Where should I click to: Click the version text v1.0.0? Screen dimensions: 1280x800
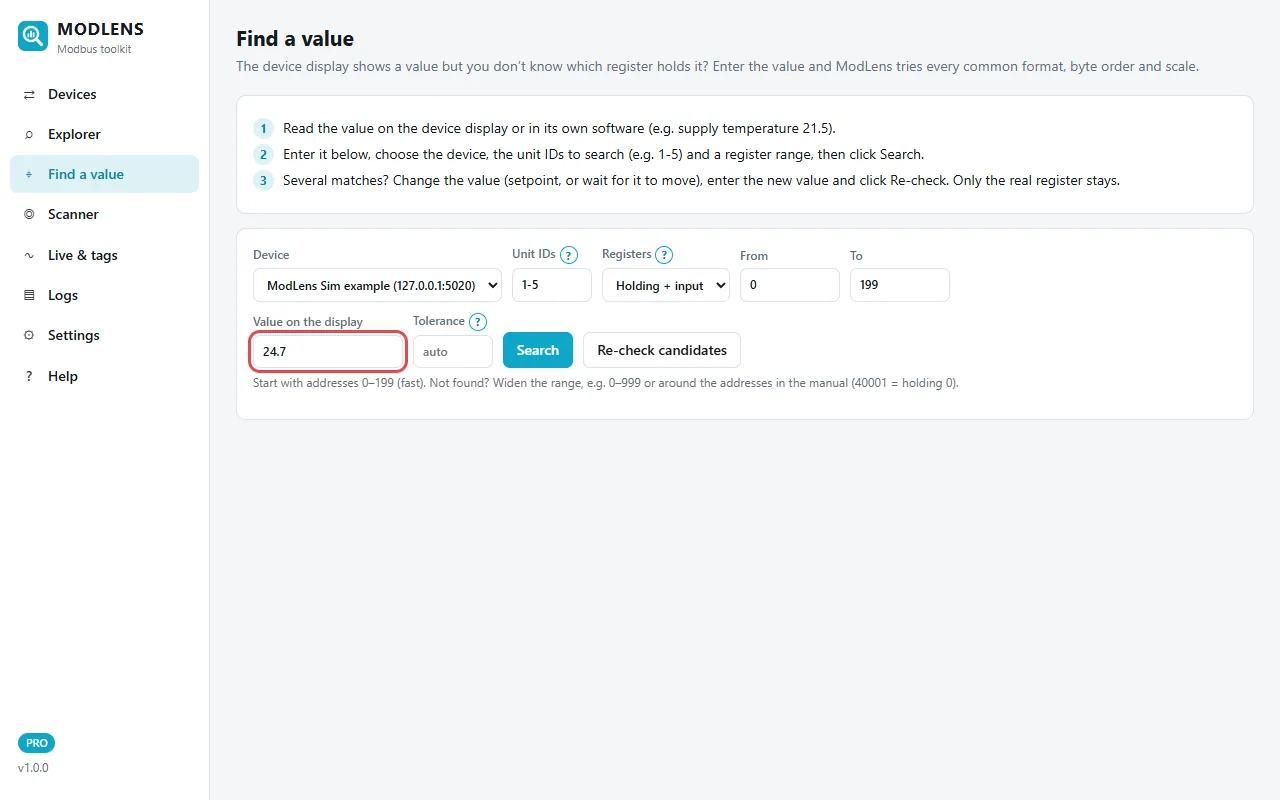[x=33, y=768]
